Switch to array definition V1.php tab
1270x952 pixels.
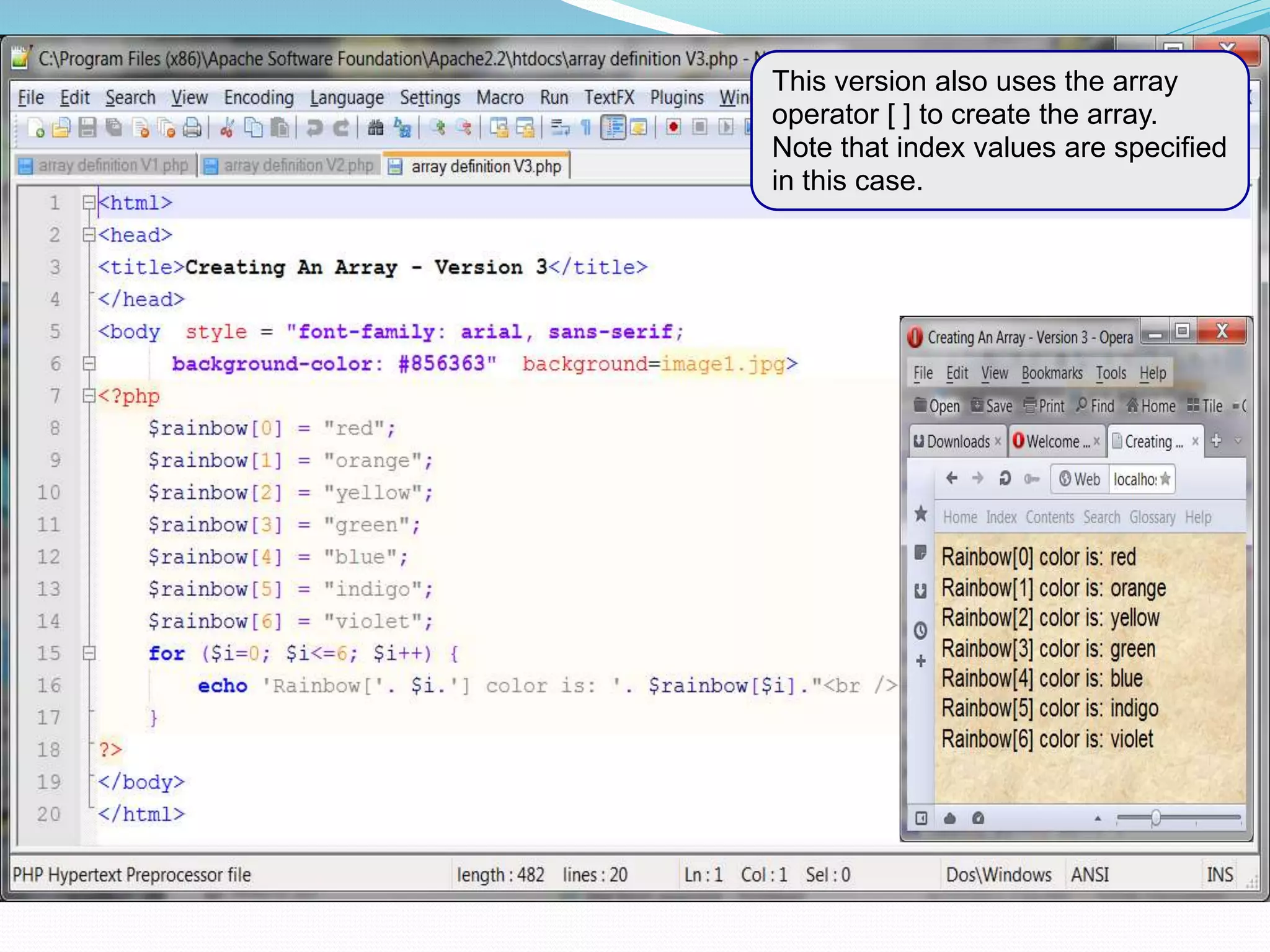(104, 165)
